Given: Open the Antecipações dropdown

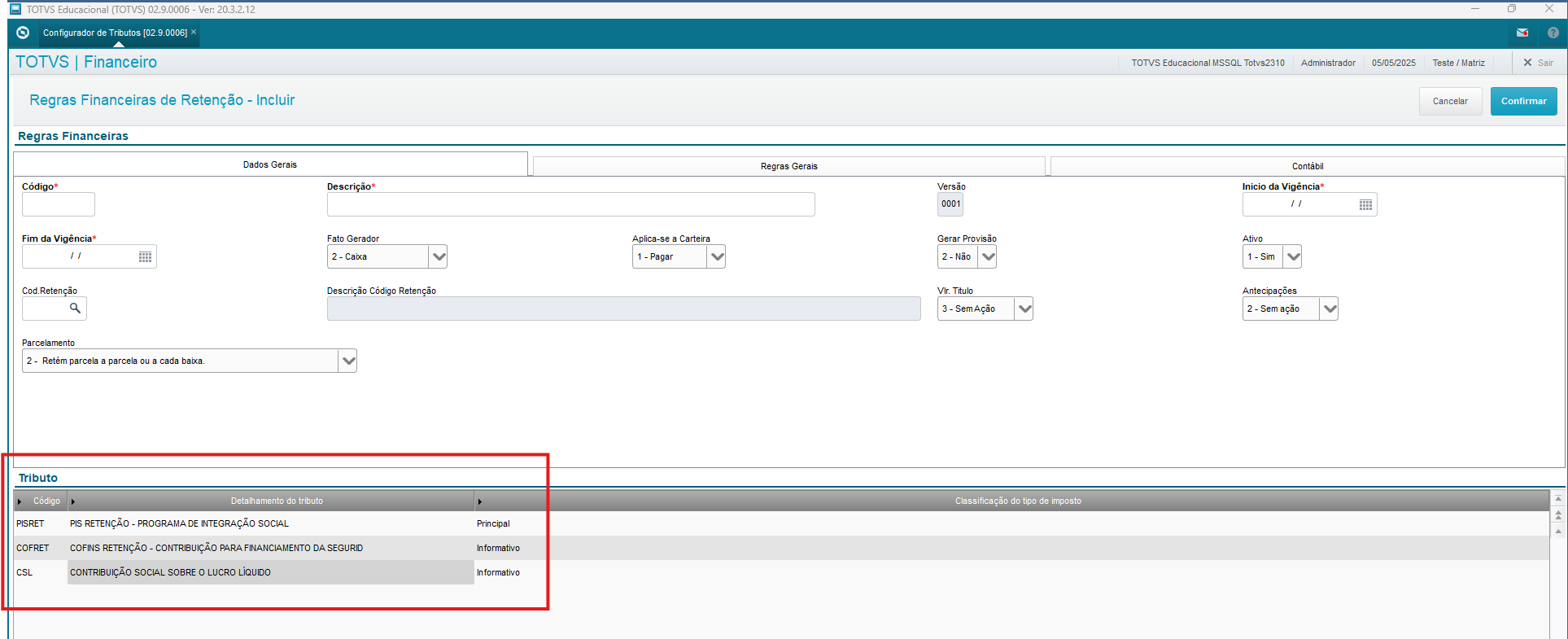Looking at the screenshot, I should click(x=1329, y=309).
